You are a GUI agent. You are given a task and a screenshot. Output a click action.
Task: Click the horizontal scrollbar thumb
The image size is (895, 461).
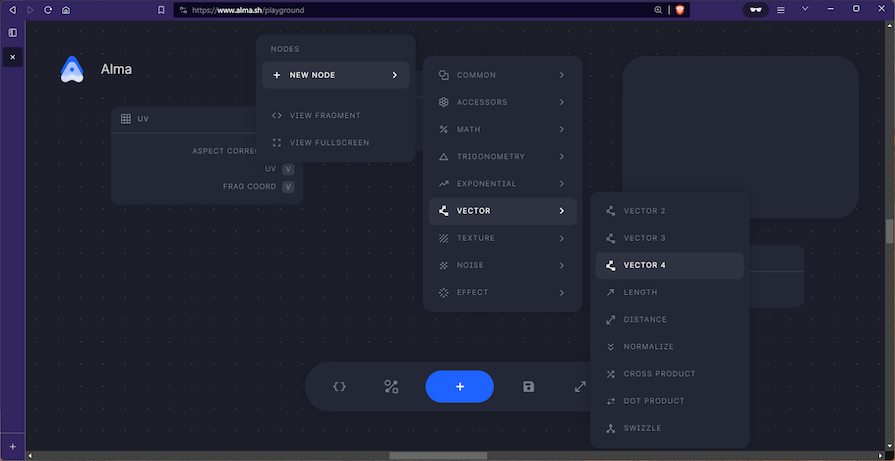point(437,456)
